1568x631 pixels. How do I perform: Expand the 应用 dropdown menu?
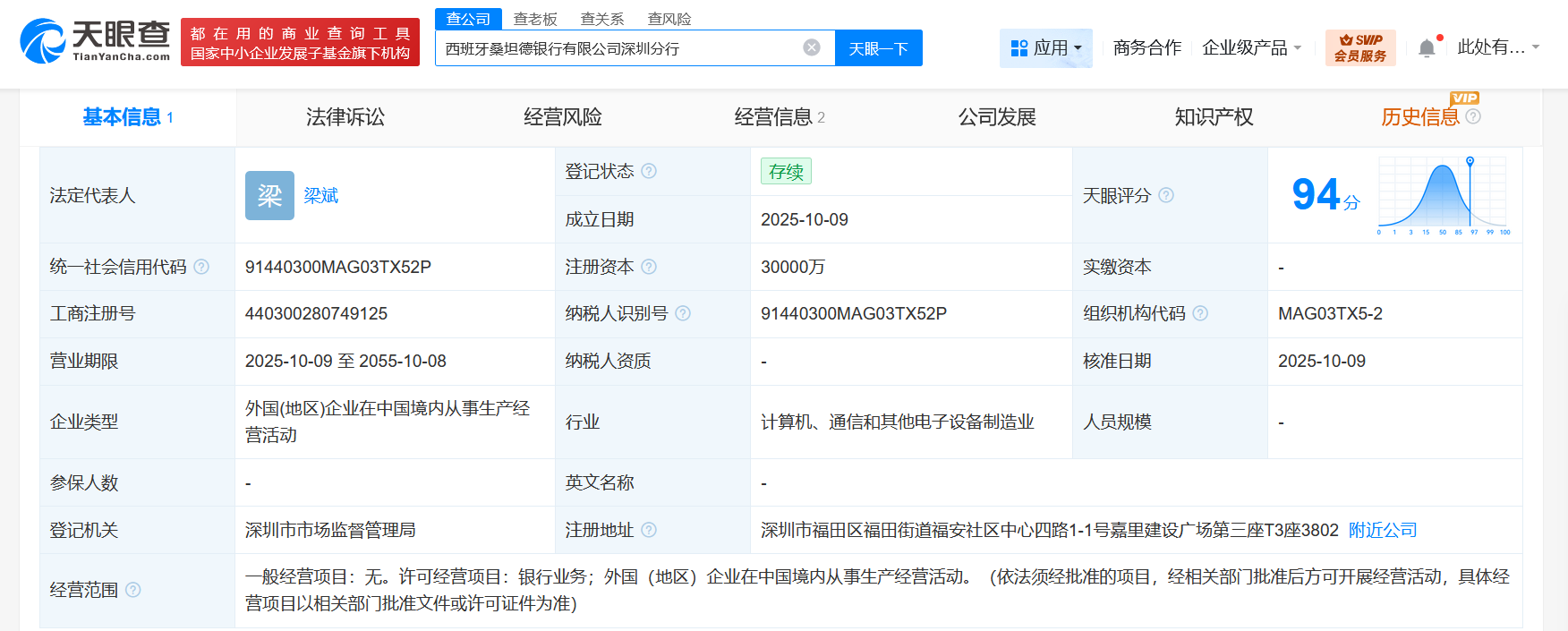pyautogui.click(x=1045, y=48)
